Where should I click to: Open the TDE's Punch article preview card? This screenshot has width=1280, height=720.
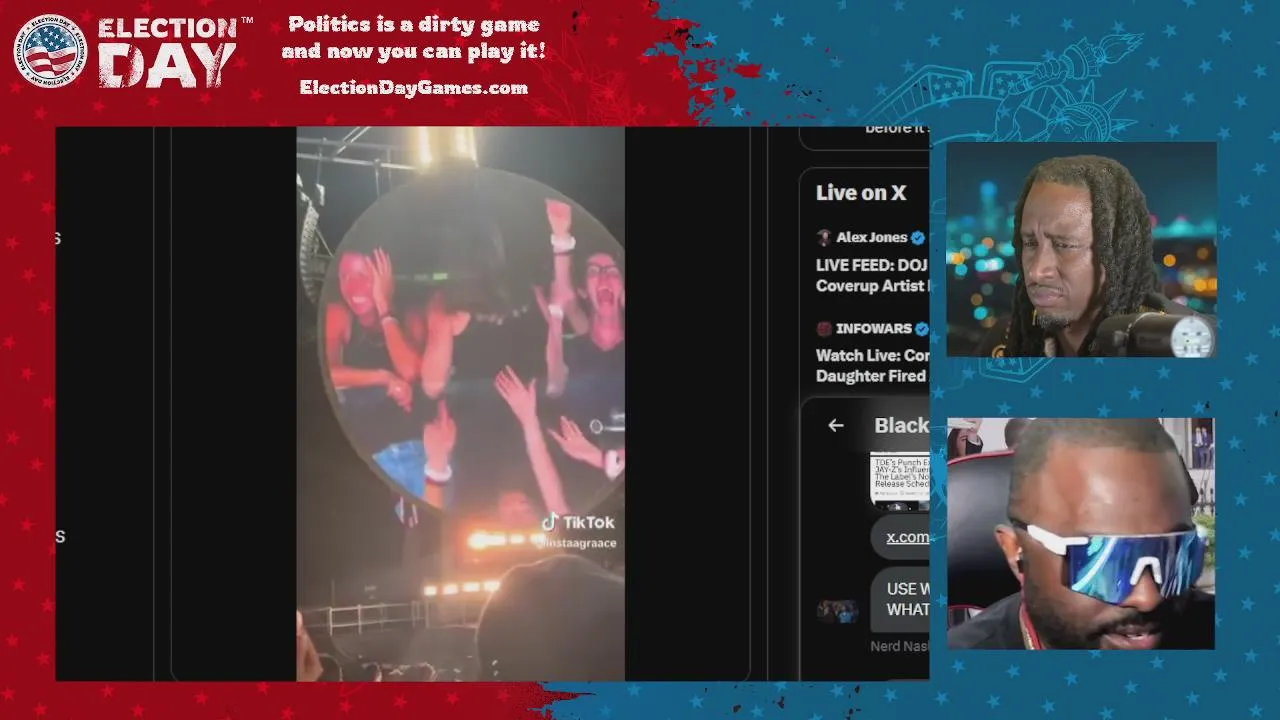900,480
